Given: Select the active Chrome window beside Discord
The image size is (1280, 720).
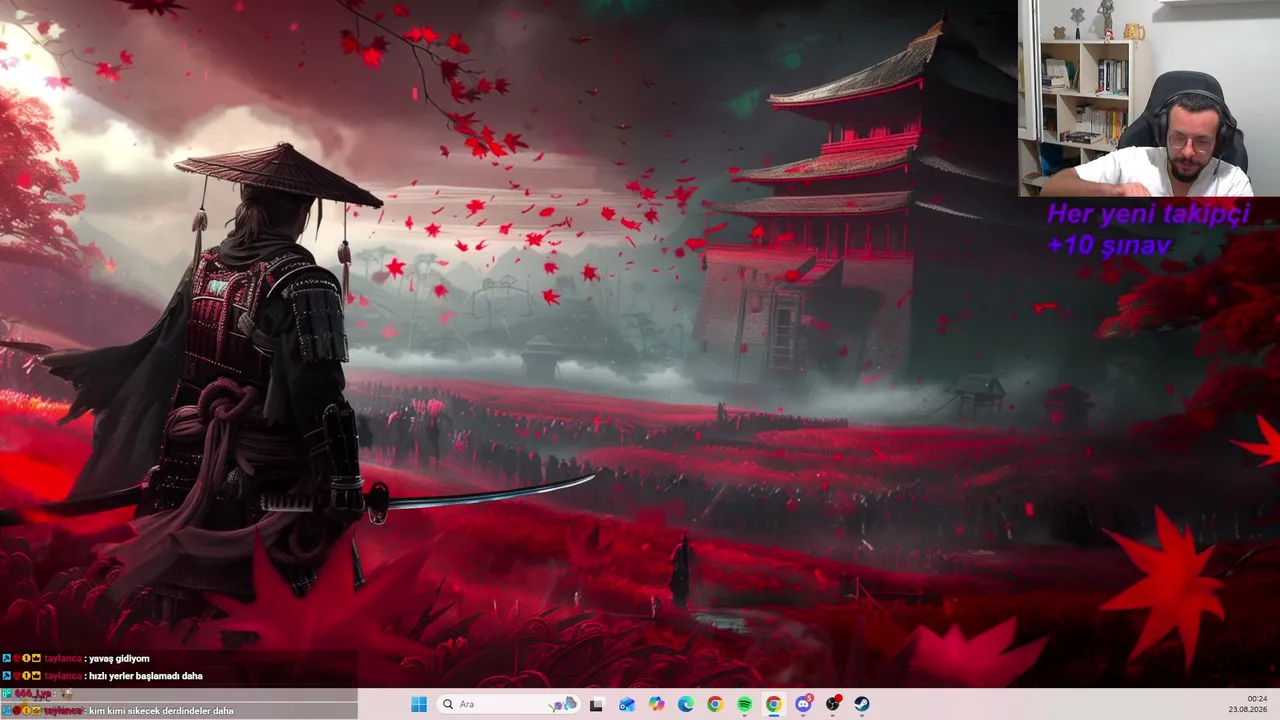Looking at the screenshot, I should click(x=774, y=704).
